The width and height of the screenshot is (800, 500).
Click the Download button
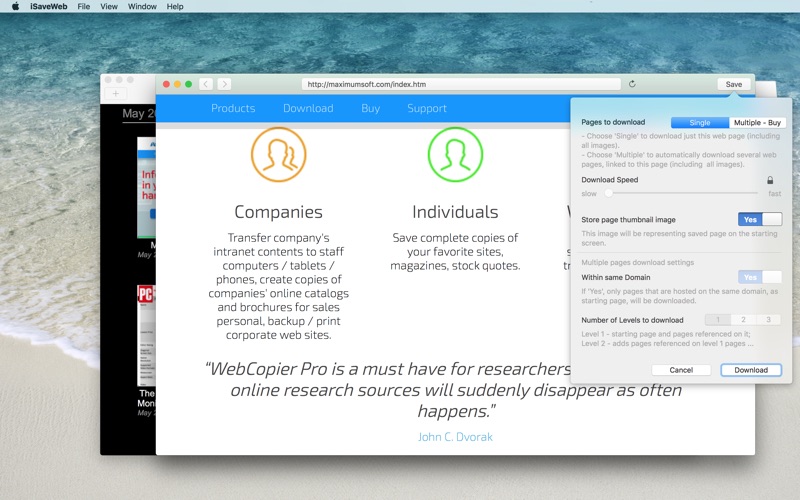pos(751,370)
